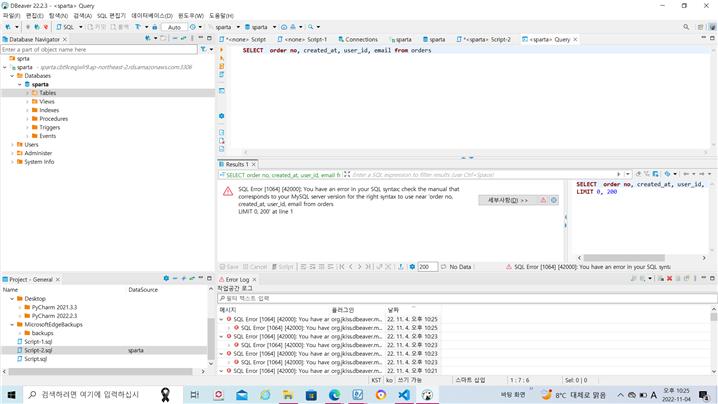Image resolution: width=718 pixels, height=404 pixels.
Task: Close the Database Navigator panel tab
Action: click(x=65, y=39)
